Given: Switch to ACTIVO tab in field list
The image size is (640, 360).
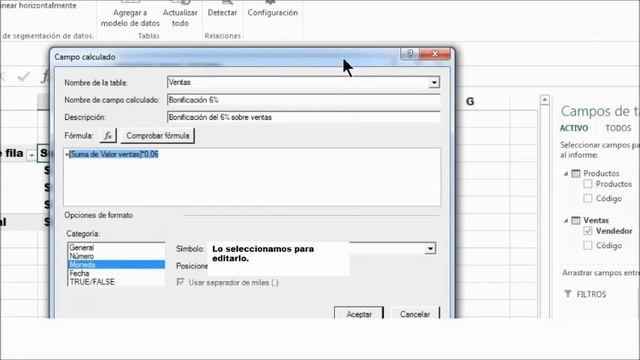Looking at the screenshot, I should click(574, 128).
